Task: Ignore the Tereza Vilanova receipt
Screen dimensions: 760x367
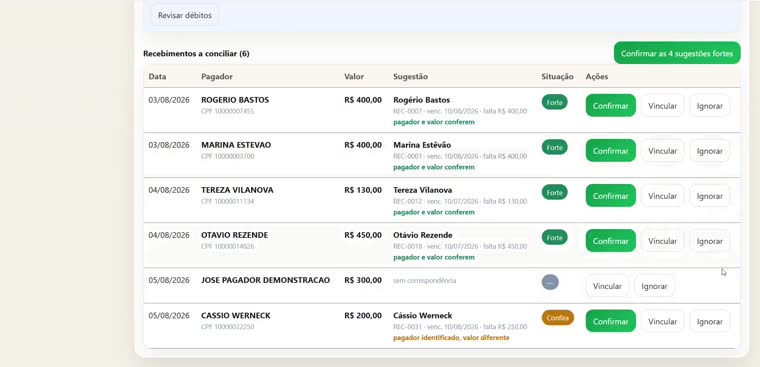Action: [x=710, y=196]
